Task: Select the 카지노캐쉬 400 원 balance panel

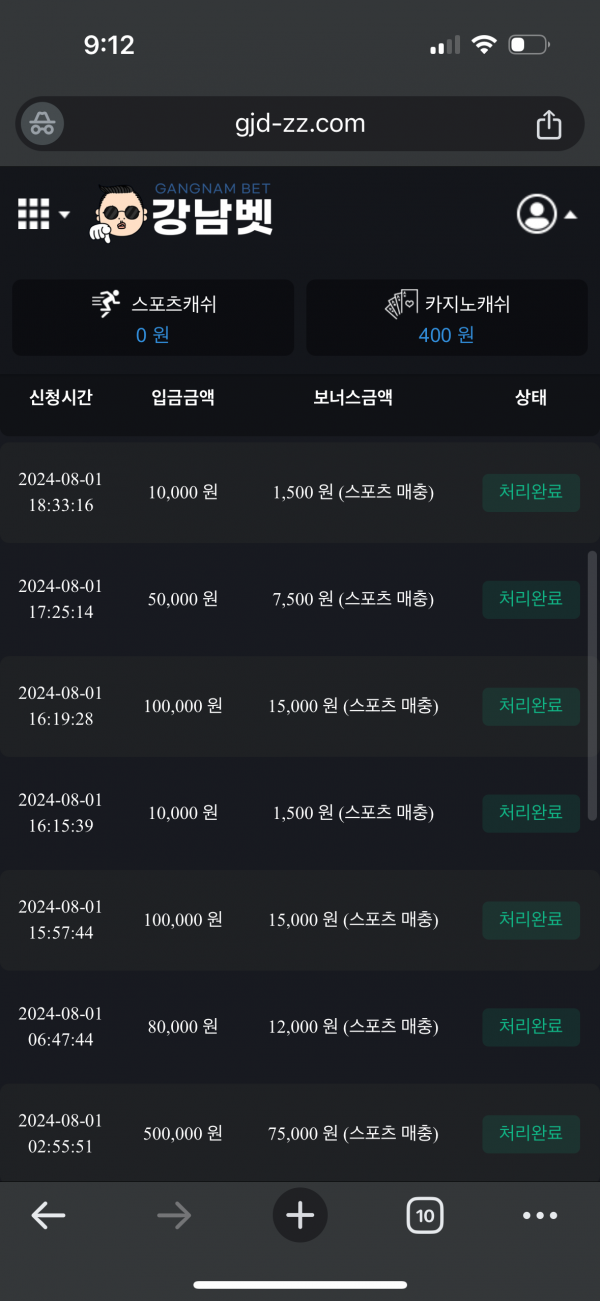Action: coord(447,318)
